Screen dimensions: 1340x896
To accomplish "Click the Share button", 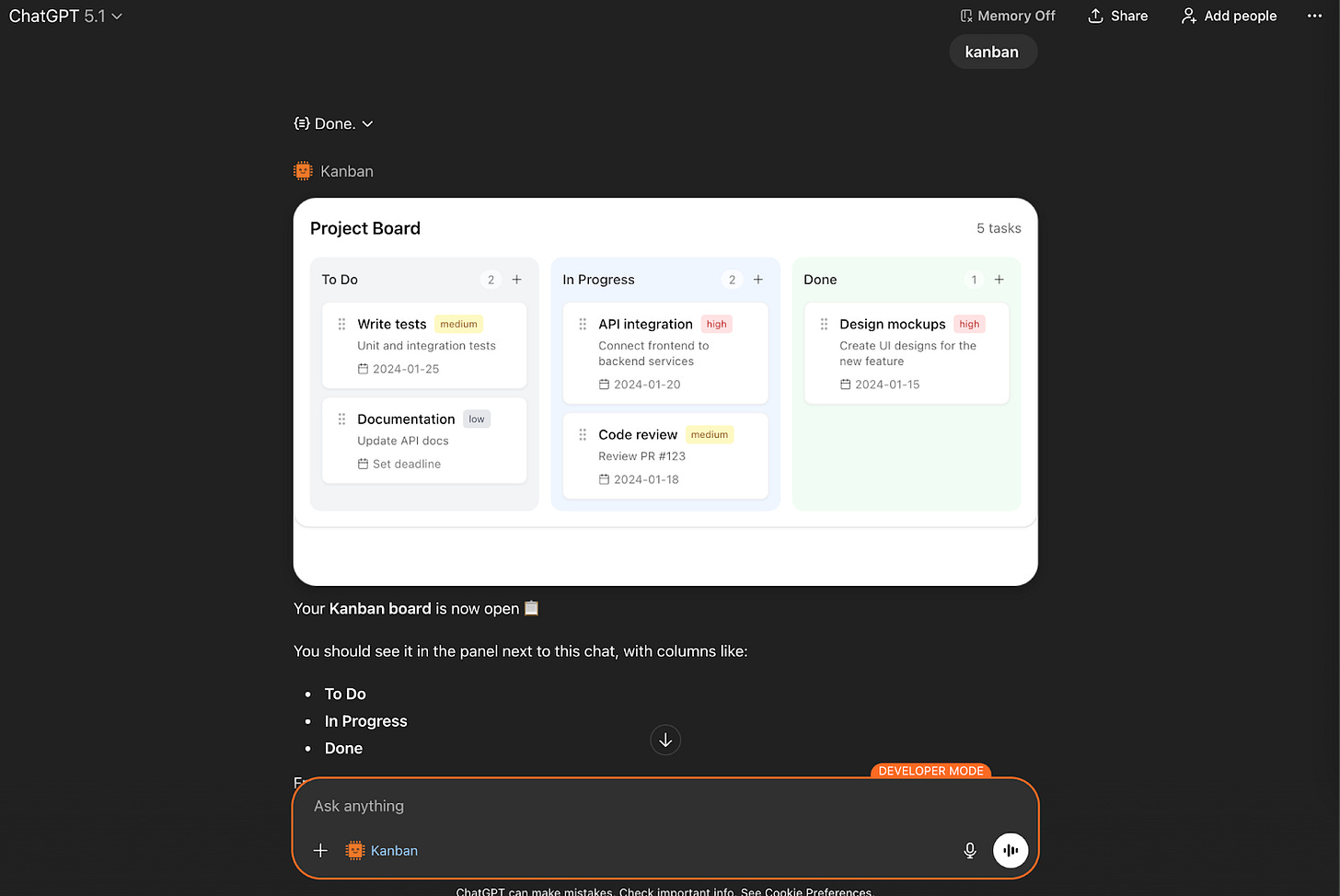I will tap(1117, 16).
